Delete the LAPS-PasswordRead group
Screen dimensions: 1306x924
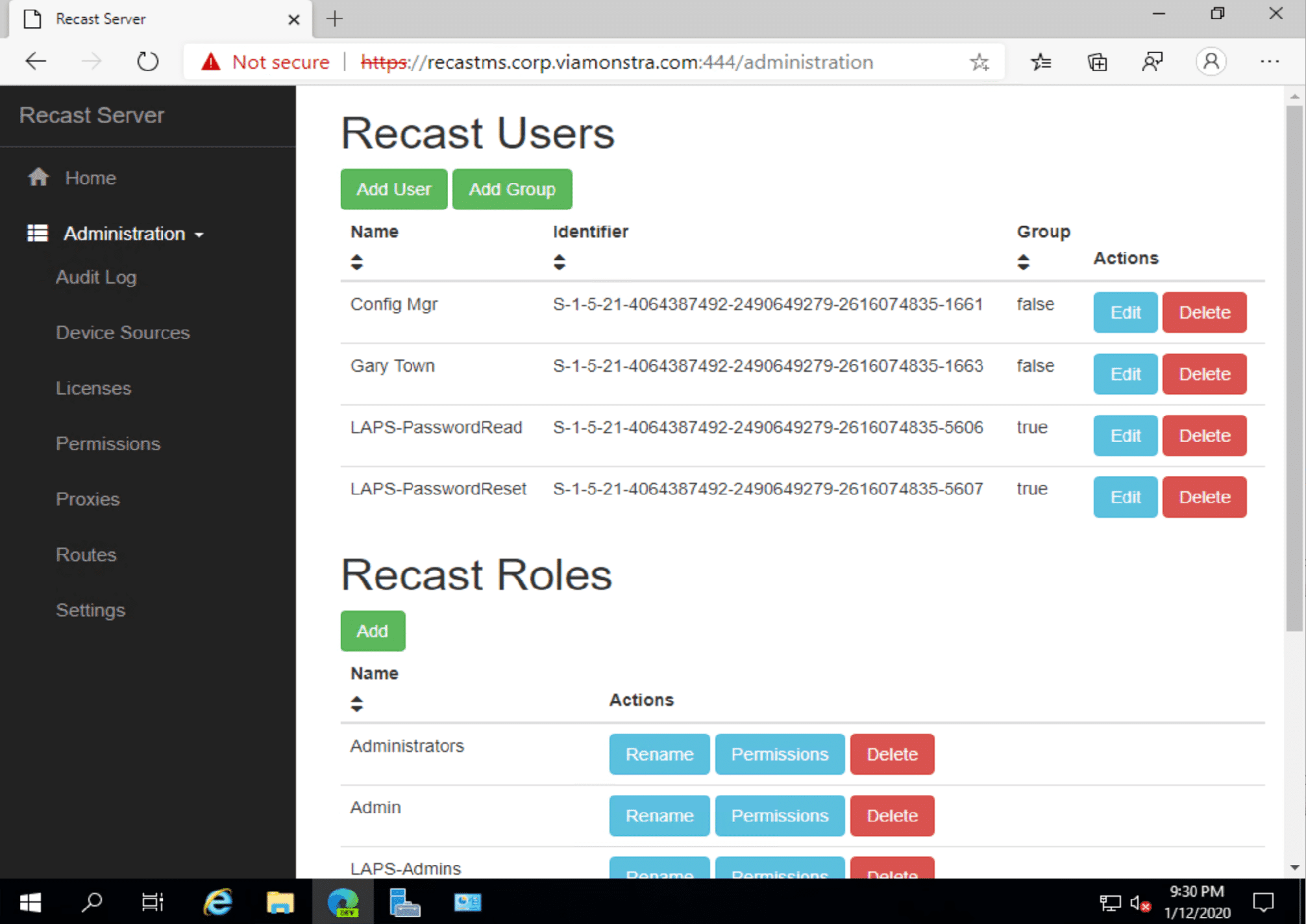[1204, 435]
